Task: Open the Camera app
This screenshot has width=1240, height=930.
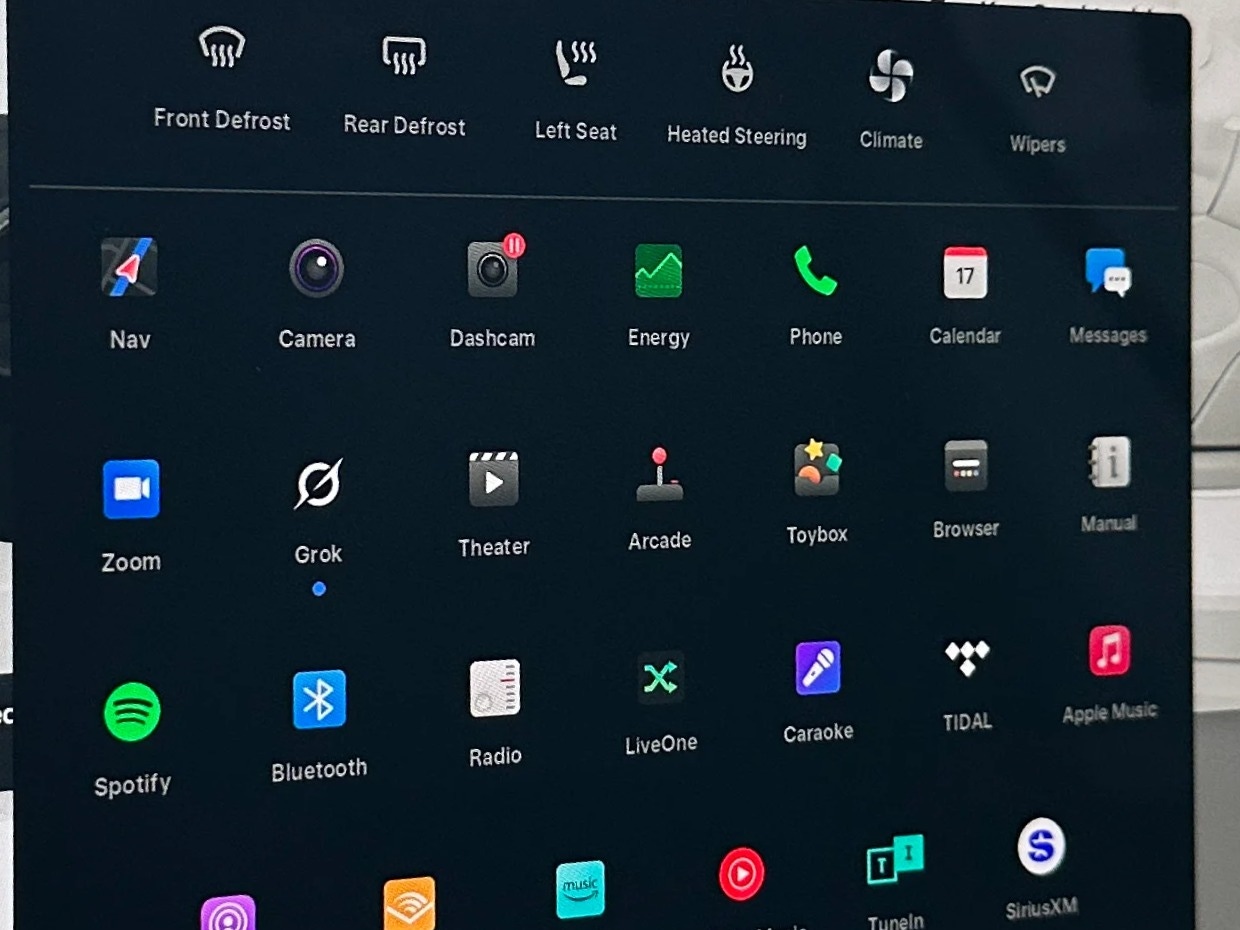Action: point(317,268)
